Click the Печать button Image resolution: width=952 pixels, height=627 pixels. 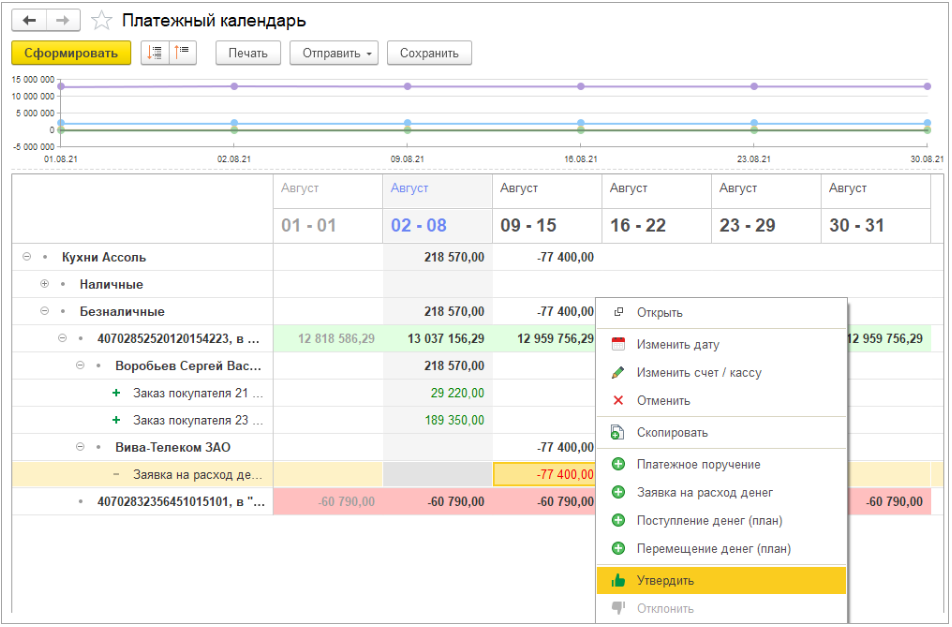pyautogui.click(x=247, y=53)
